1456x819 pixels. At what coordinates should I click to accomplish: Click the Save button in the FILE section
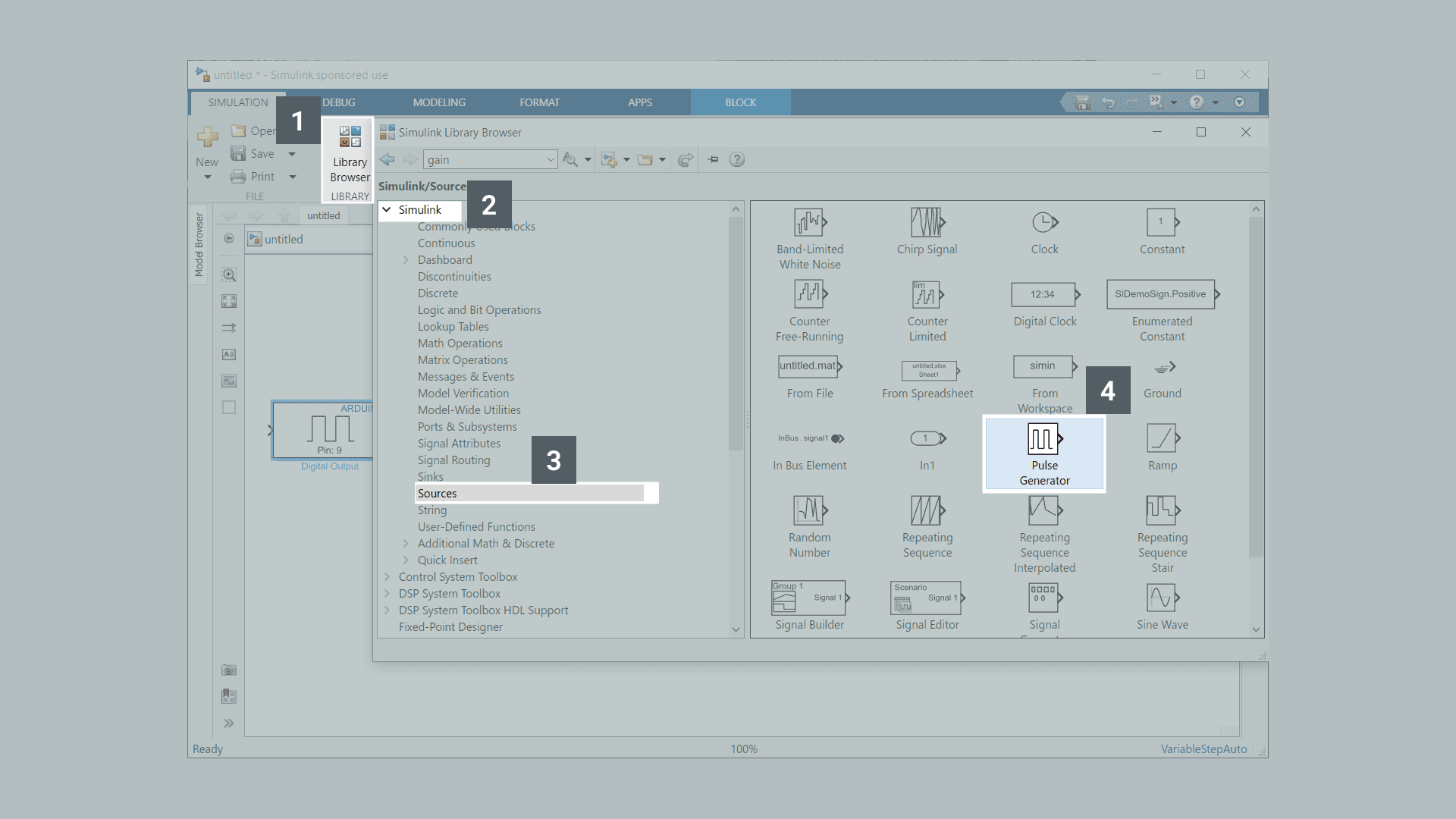(x=254, y=154)
